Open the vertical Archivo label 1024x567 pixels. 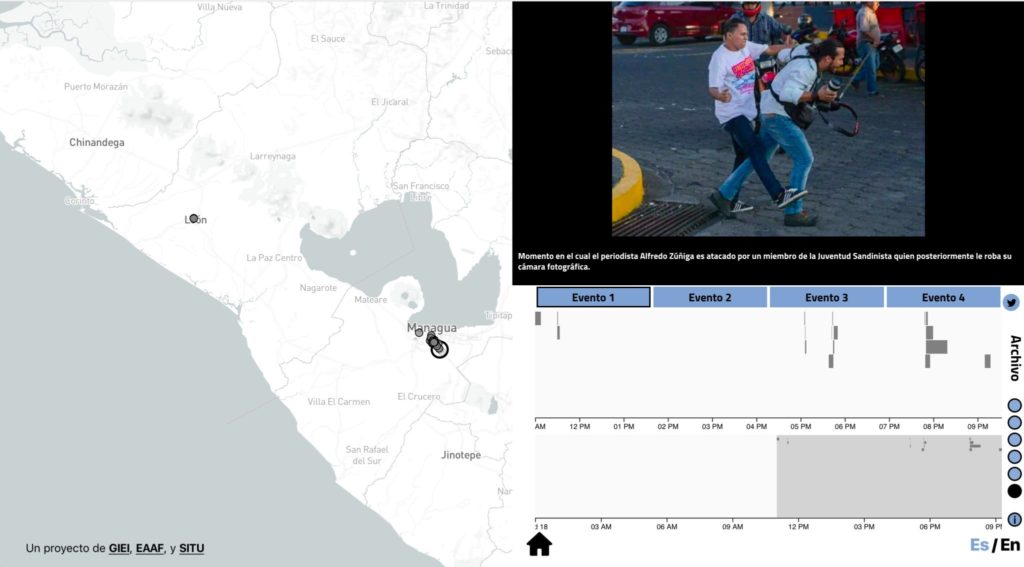1014,358
